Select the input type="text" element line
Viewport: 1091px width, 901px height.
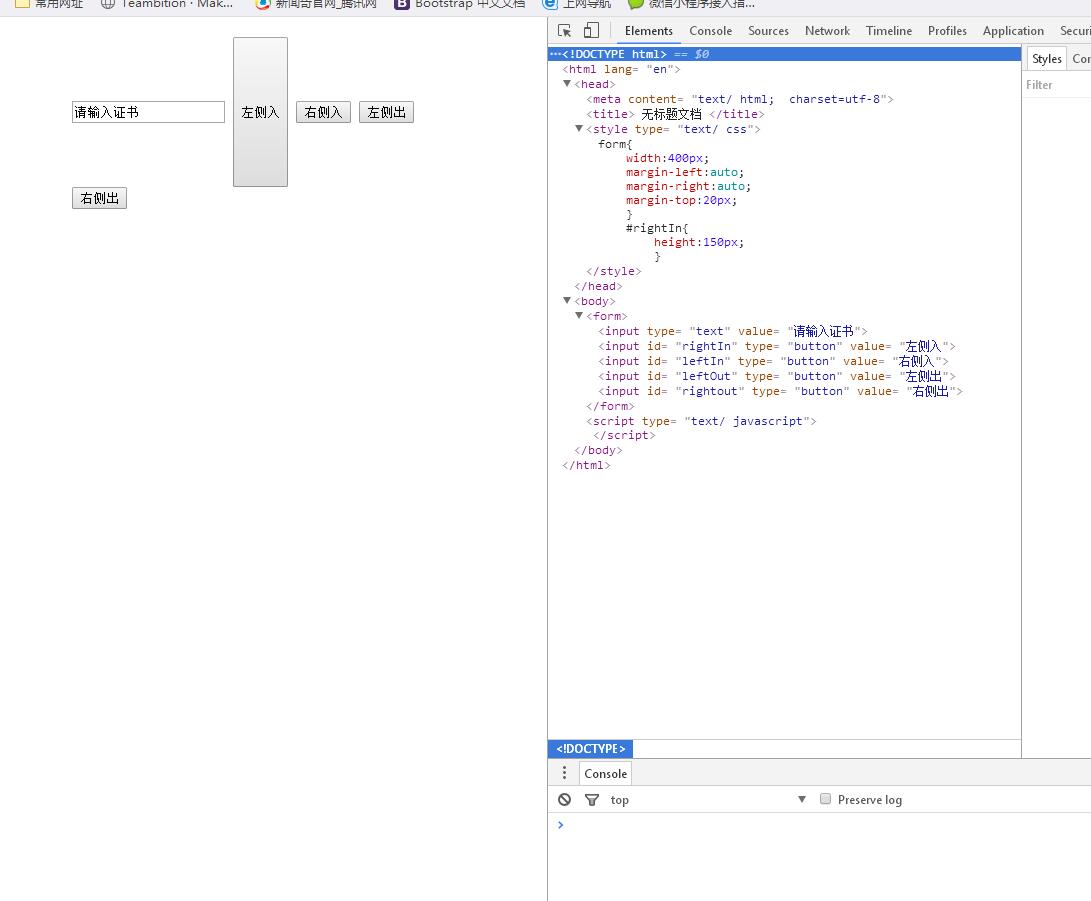pos(733,331)
